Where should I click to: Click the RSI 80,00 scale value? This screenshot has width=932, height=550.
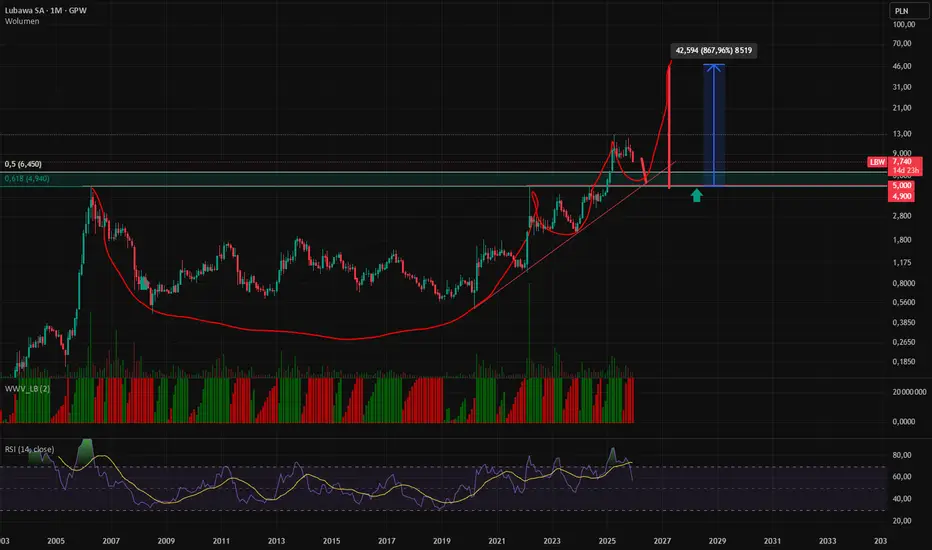coord(902,455)
